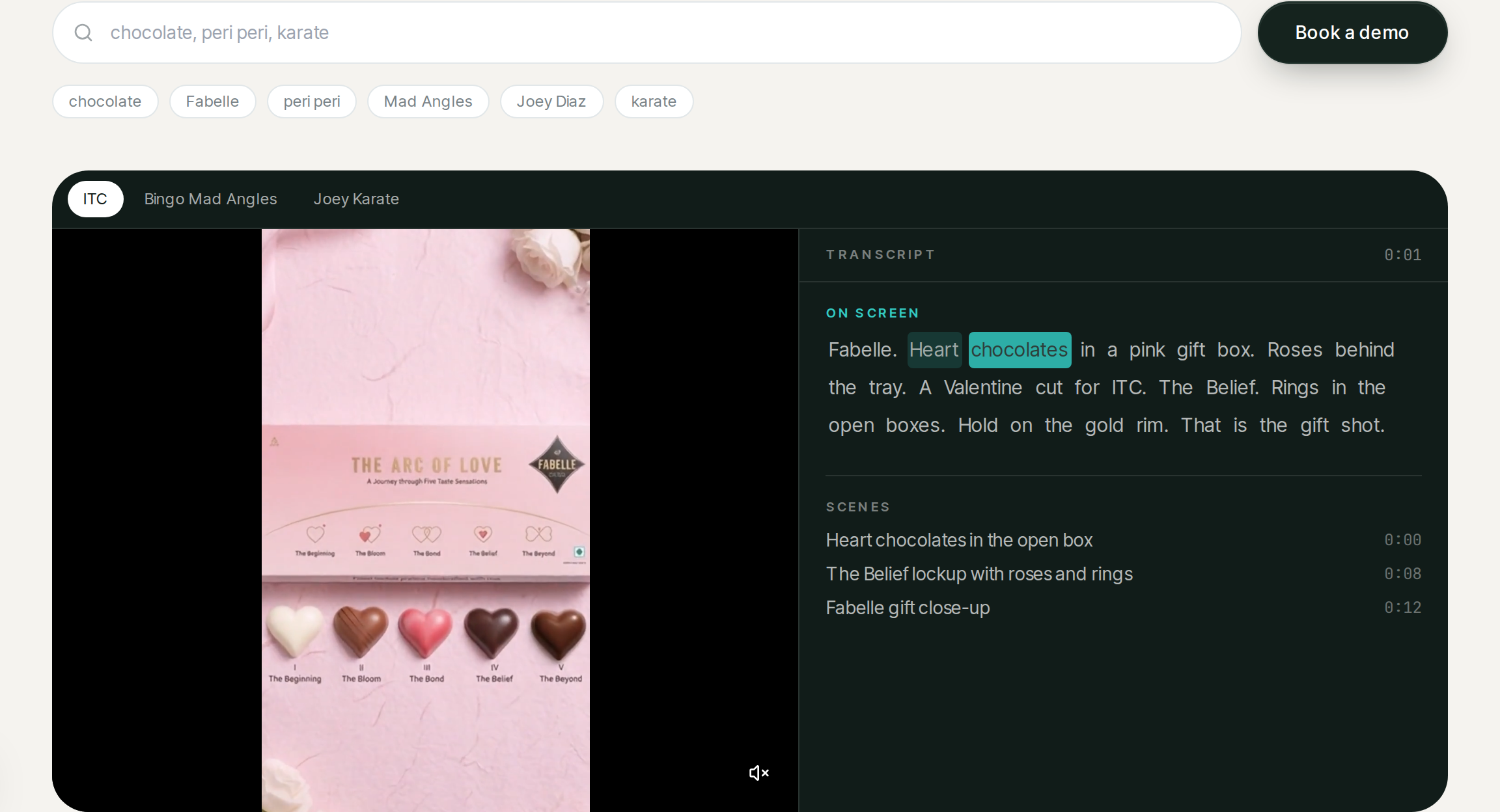The width and height of the screenshot is (1500, 812).
Task: Open the Joey Karate tab
Action: tap(356, 199)
